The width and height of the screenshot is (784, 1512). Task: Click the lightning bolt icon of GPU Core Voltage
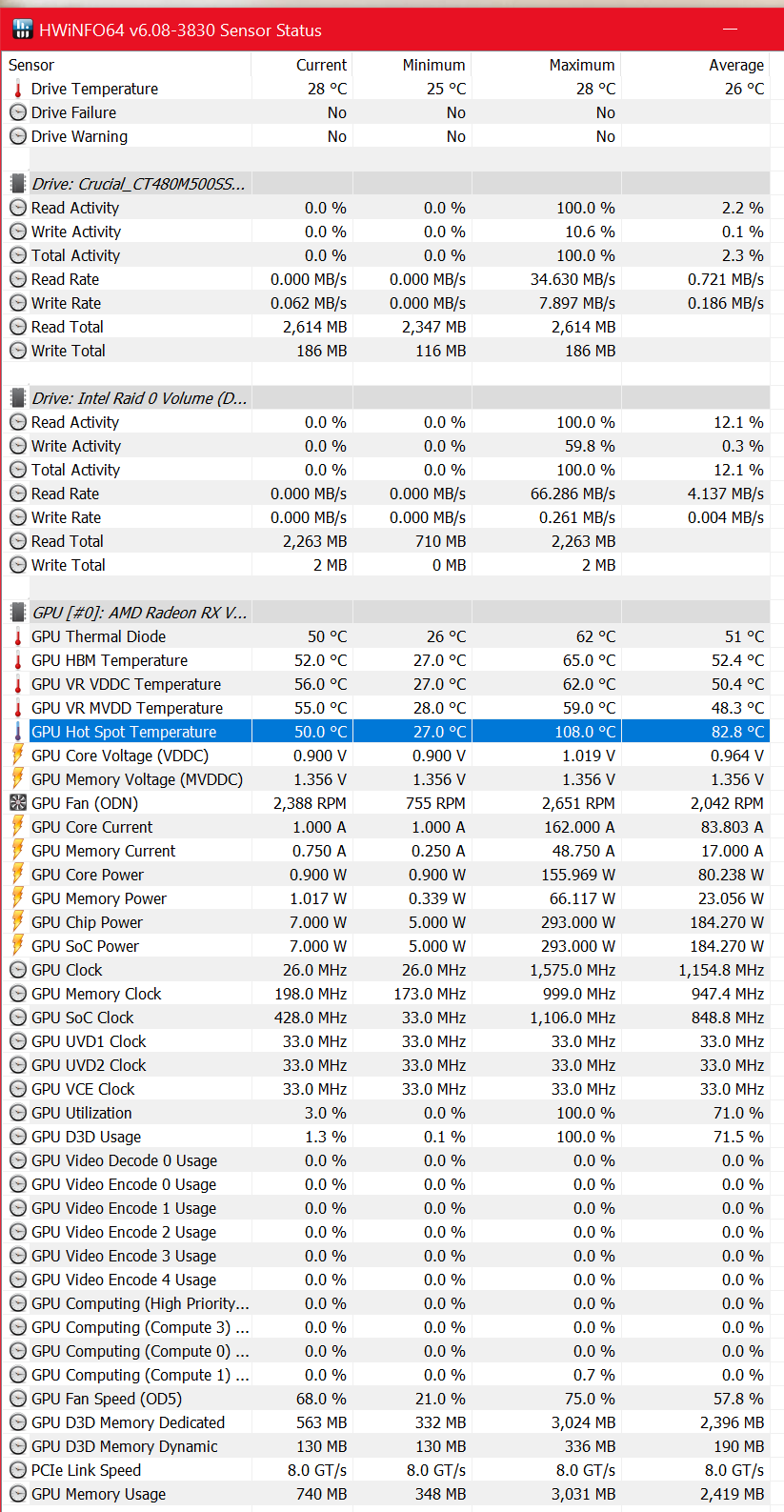[18, 756]
